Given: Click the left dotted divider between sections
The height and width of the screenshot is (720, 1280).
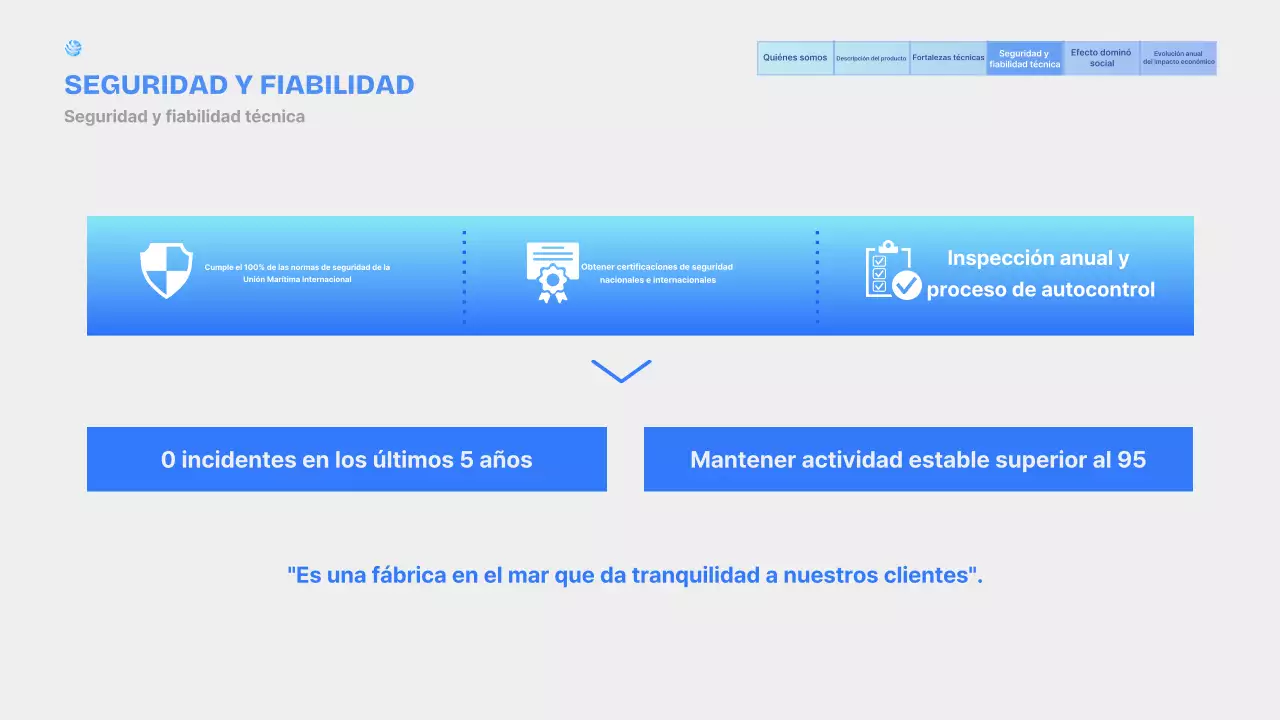Looking at the screenshot, I should click(463, 275).
